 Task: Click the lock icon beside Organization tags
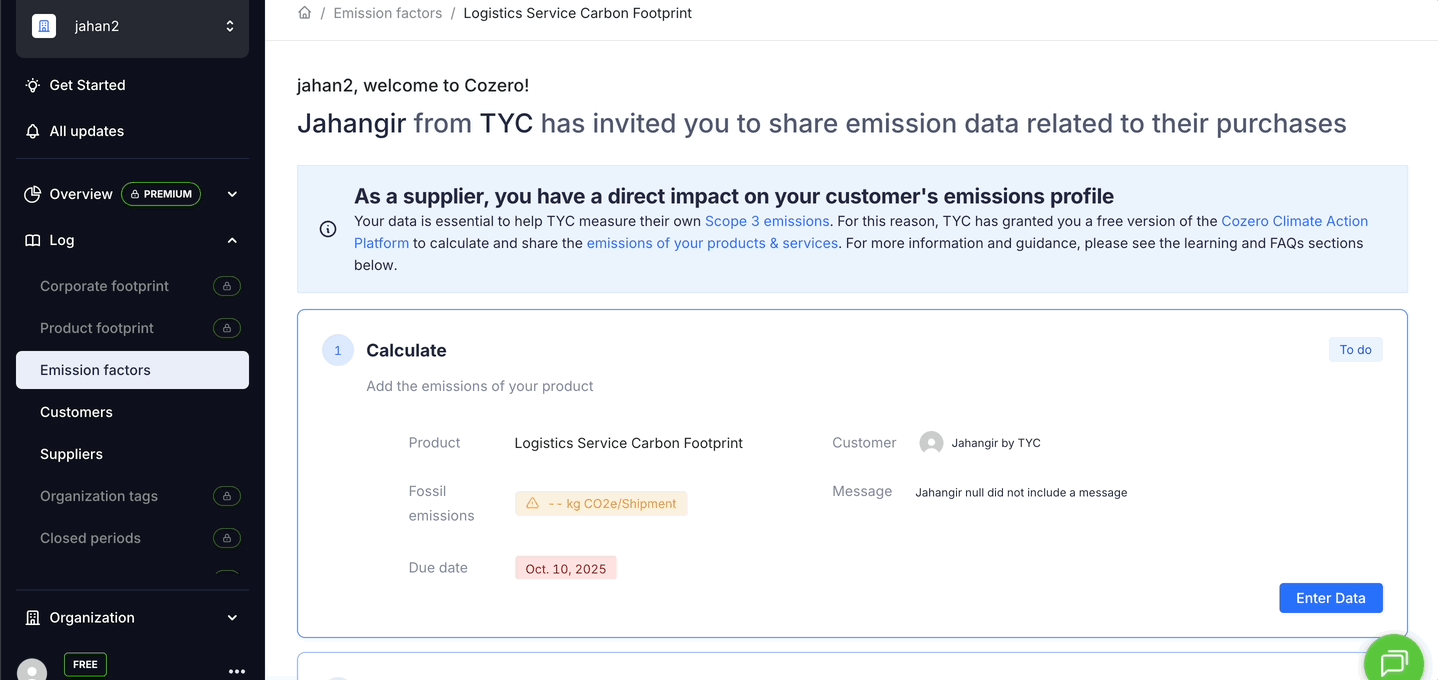click(x=227, y=496)
